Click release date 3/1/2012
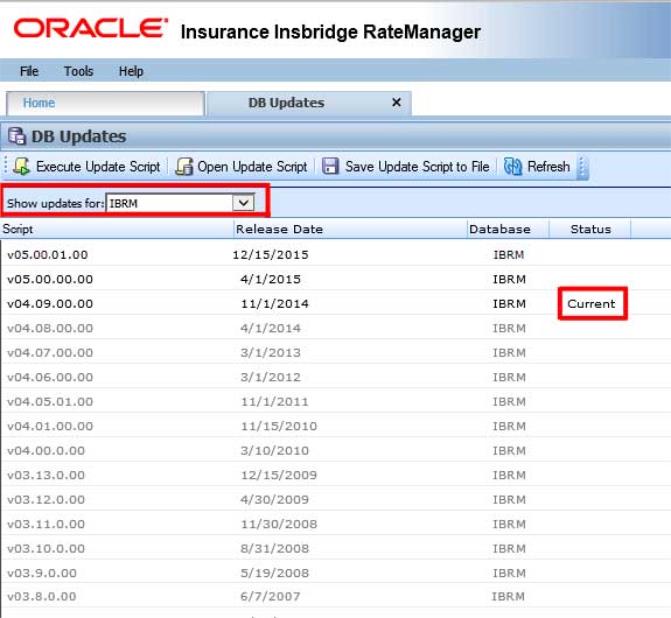Screen dimensions: 671x618 tap(270, 377)
